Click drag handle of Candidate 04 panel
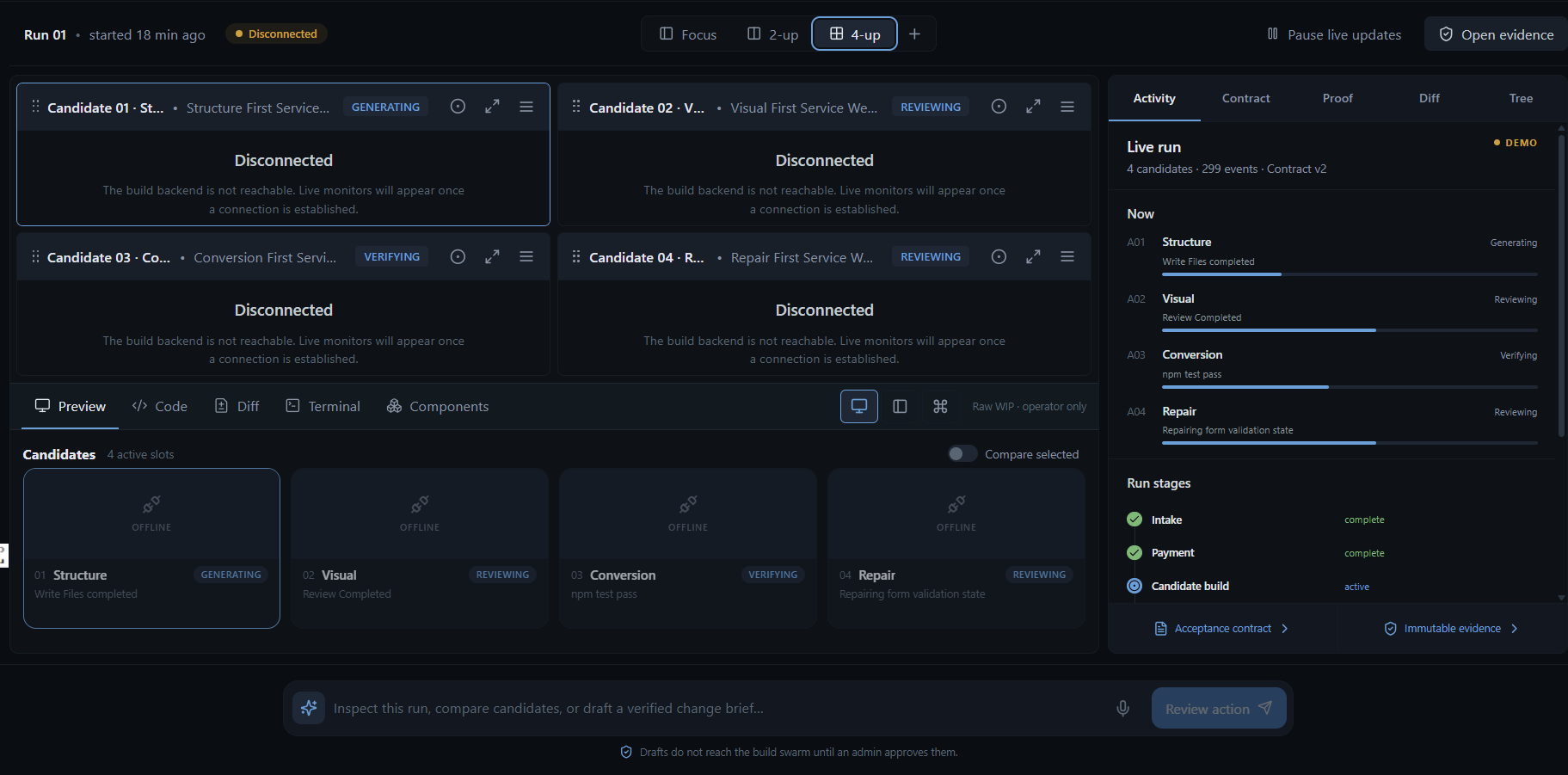The height and width of the screenshot is (775, 1568). pyautogui.click(x=576, y=256)
